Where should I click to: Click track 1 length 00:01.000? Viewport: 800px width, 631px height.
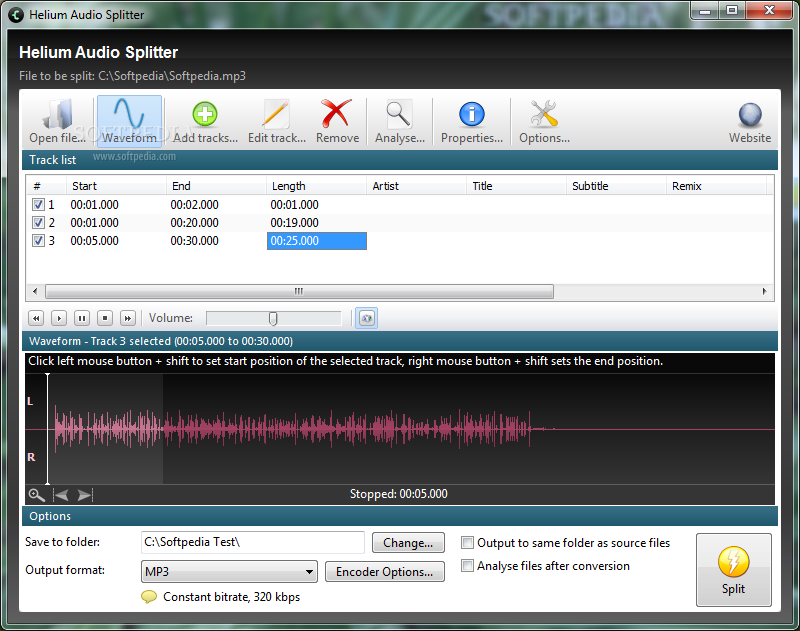coord(294,205)
